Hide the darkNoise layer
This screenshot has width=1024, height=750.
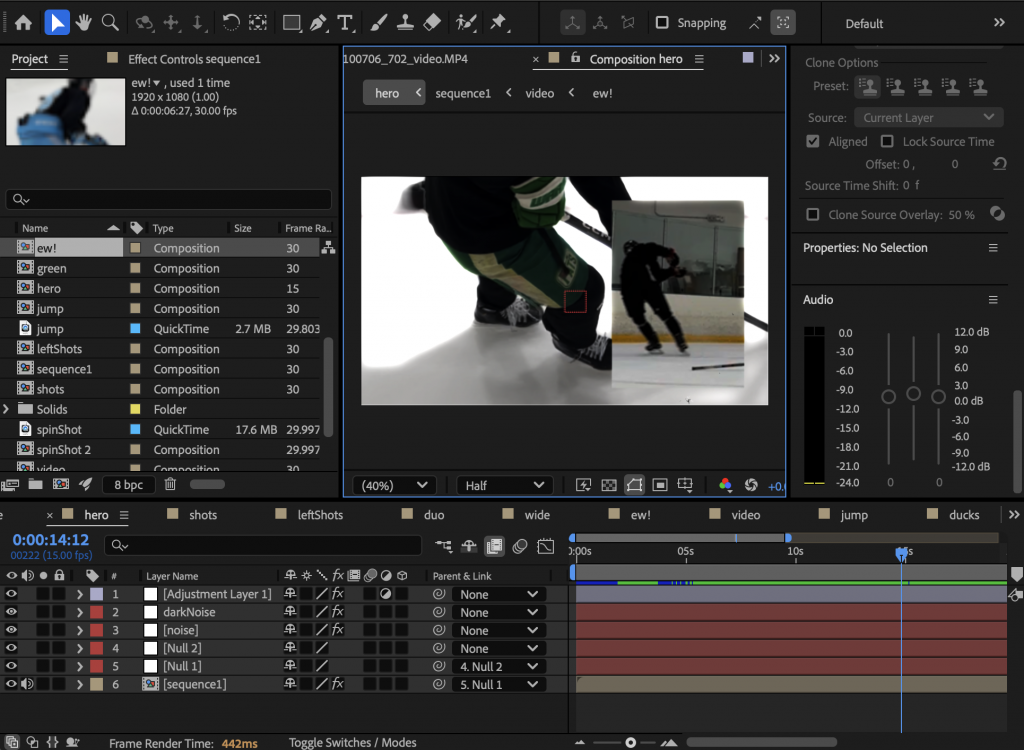[12, 612]
